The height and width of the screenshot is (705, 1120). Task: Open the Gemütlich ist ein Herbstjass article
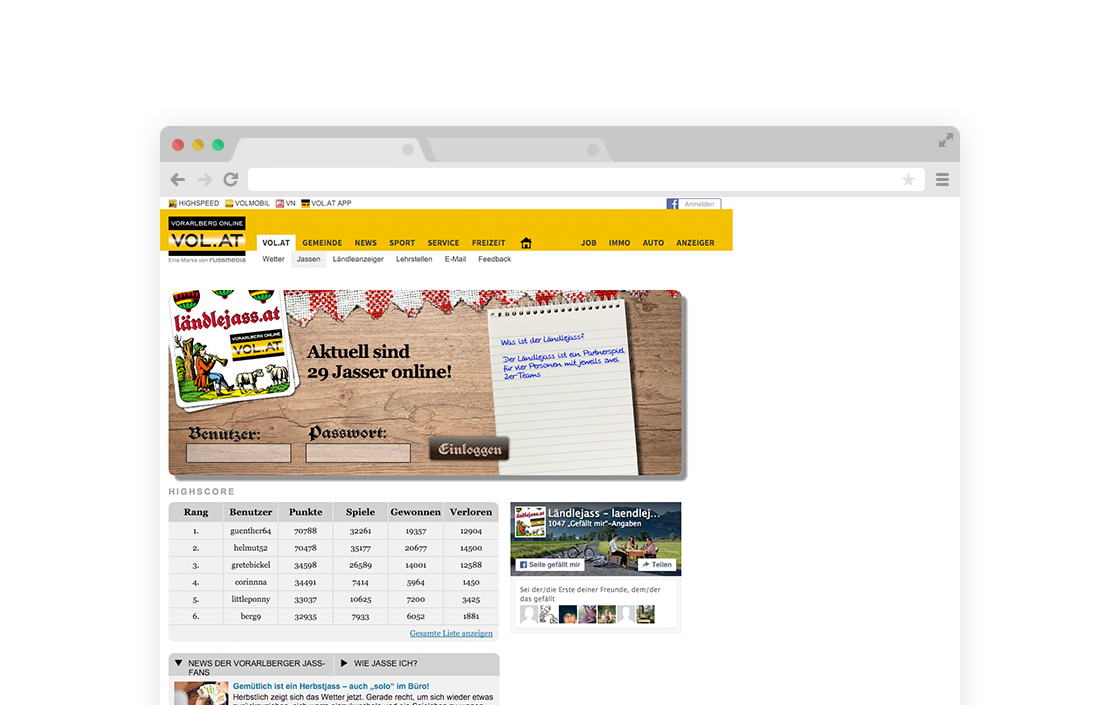[331, 686]
